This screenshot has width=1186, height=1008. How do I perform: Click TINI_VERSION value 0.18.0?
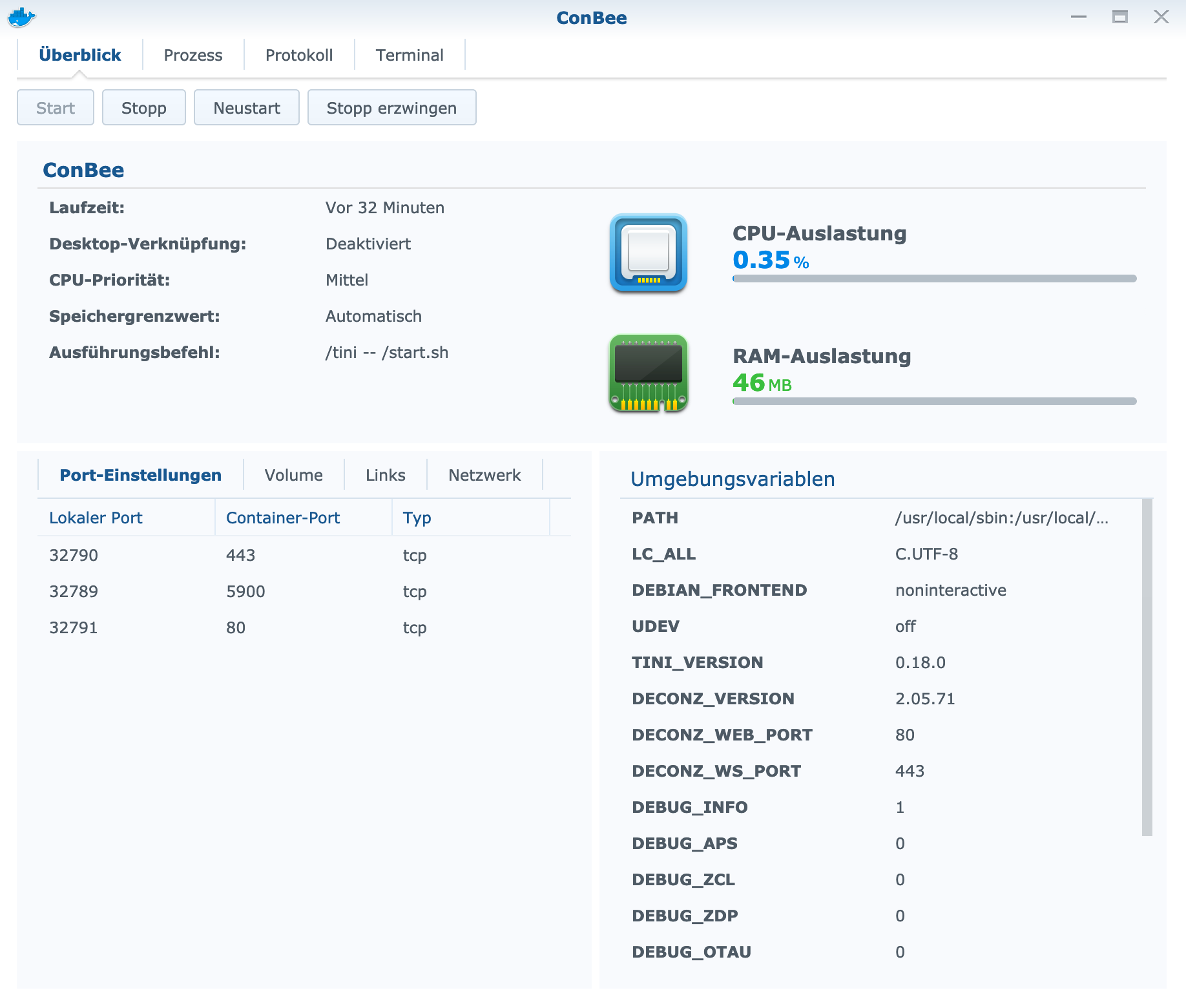click(921, 662)
